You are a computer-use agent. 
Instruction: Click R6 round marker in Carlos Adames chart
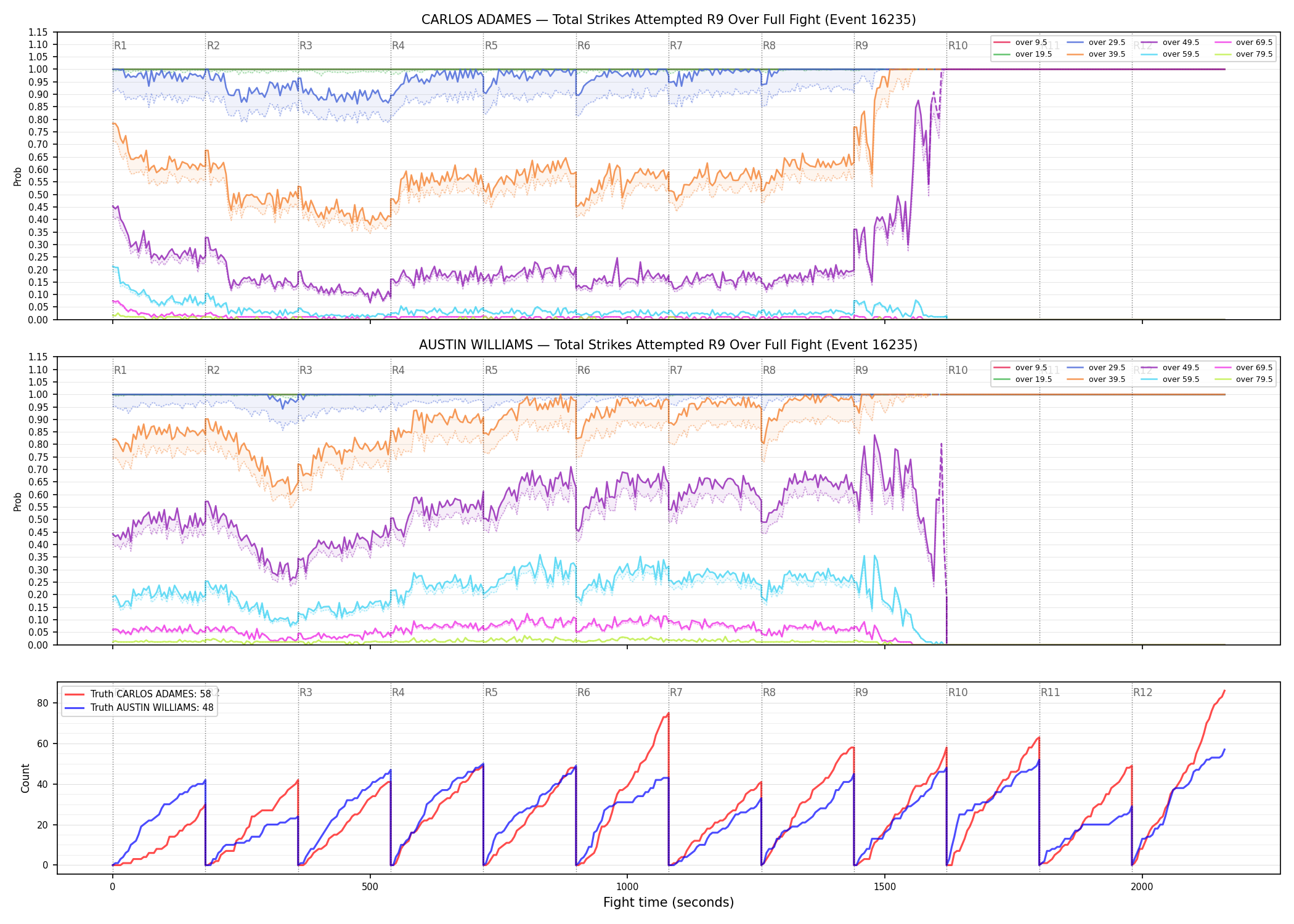pyautogui.click(x=584, y=46)
